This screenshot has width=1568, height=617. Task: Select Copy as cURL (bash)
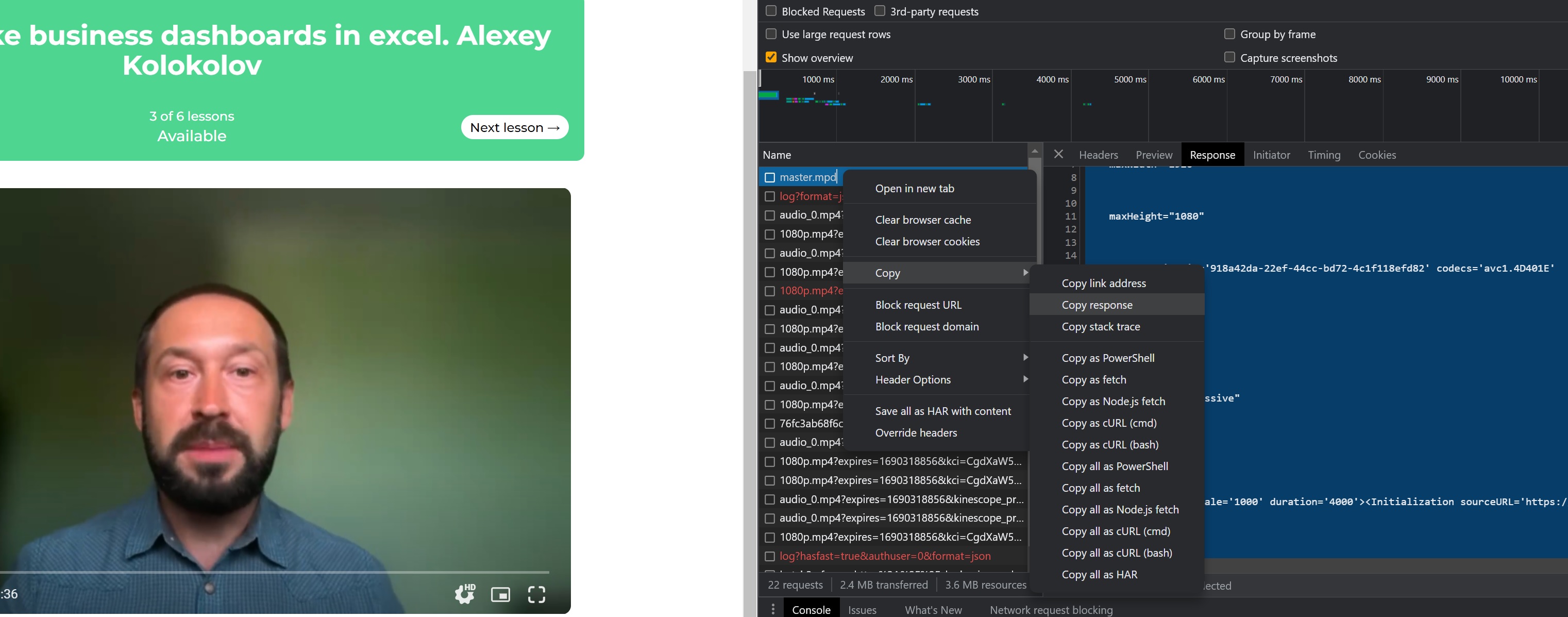point(1109,445)
